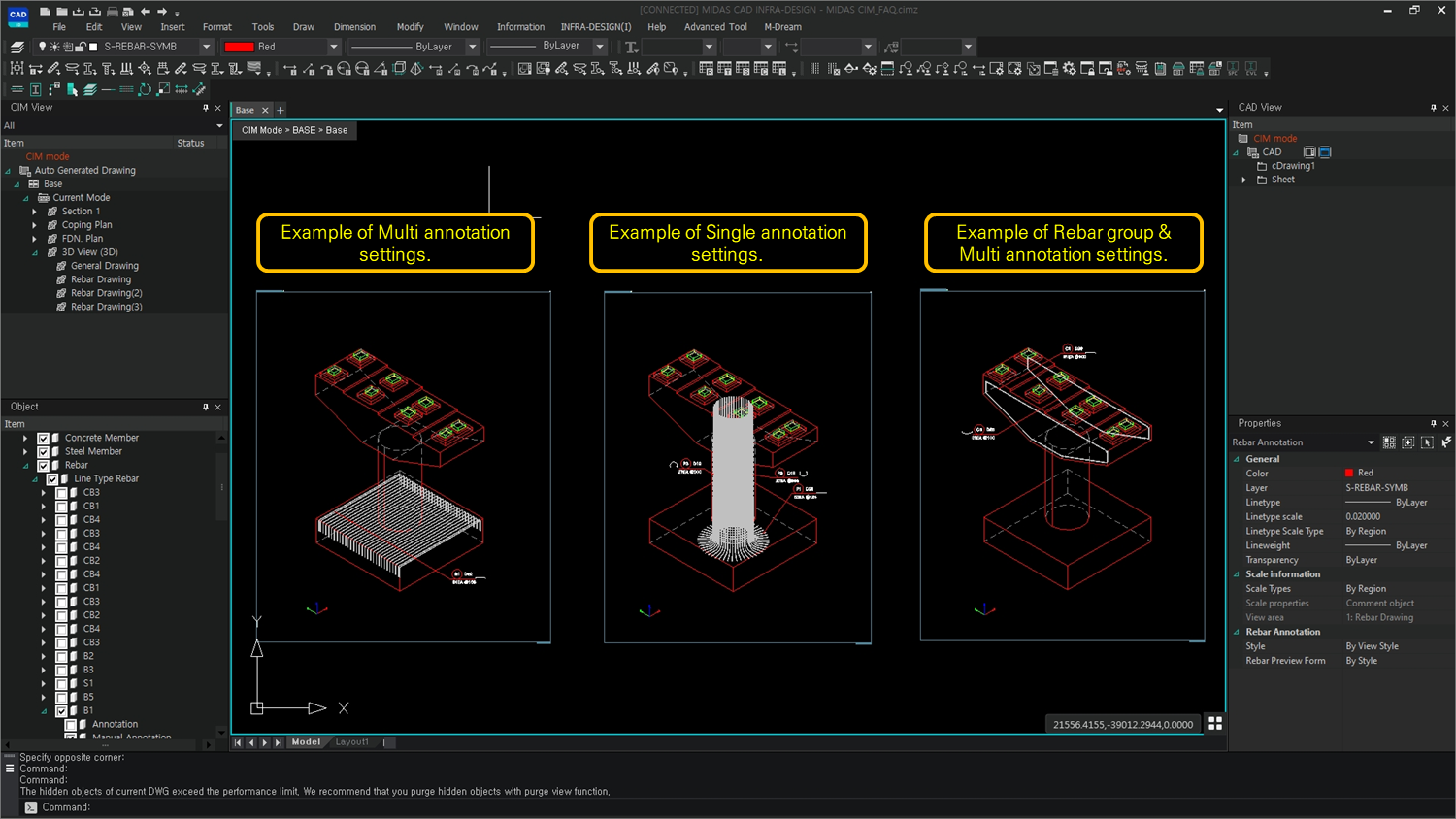Open the pin toggle on the Properties panel
1456x819 pixels.
(1433, 424)
